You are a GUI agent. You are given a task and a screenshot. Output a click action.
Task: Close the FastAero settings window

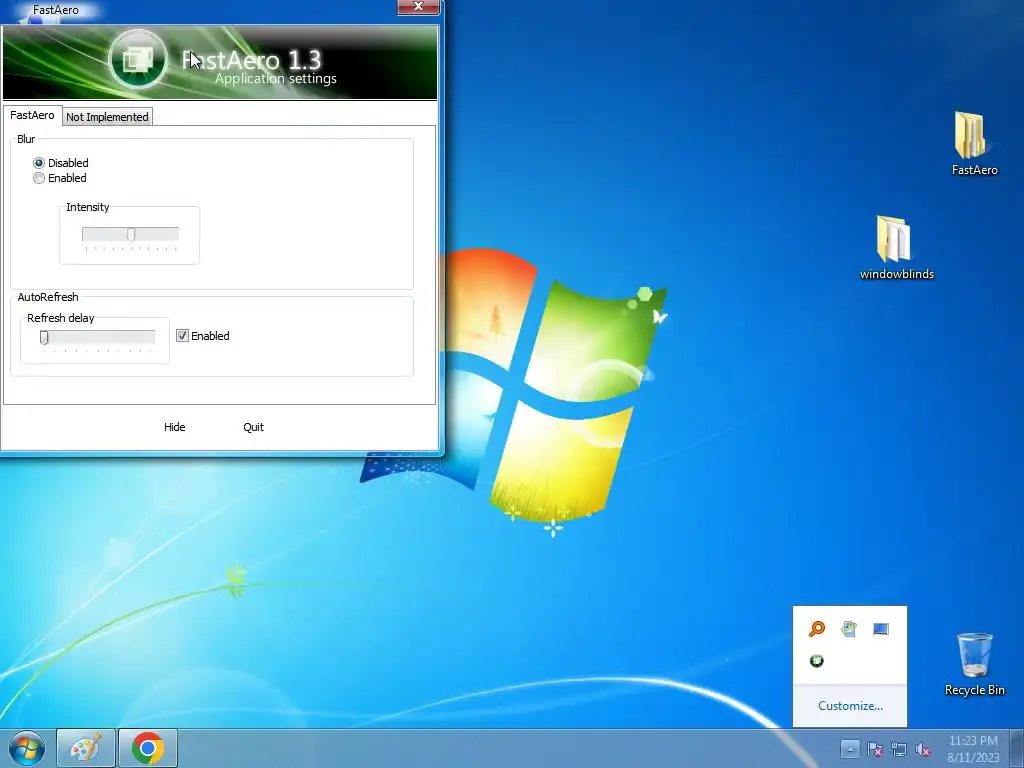coord(419,7)
